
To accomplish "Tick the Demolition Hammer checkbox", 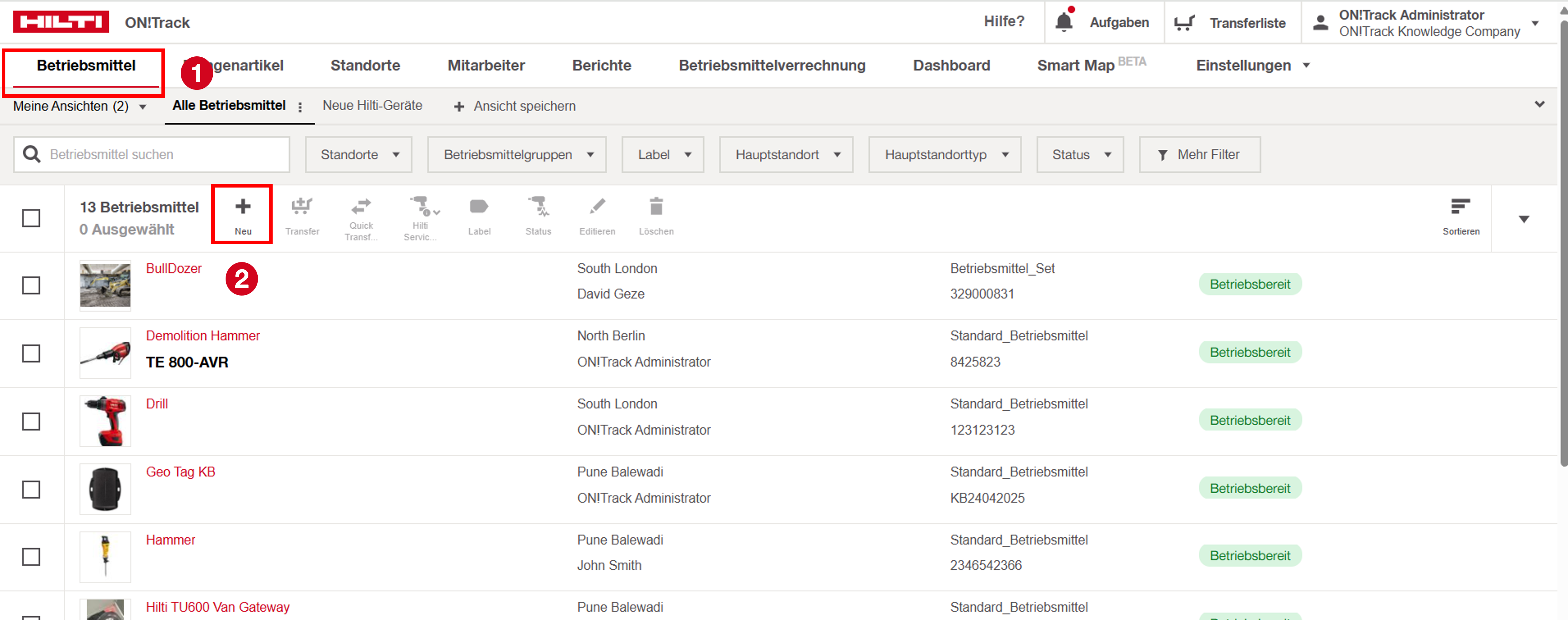I will (31, 353).
